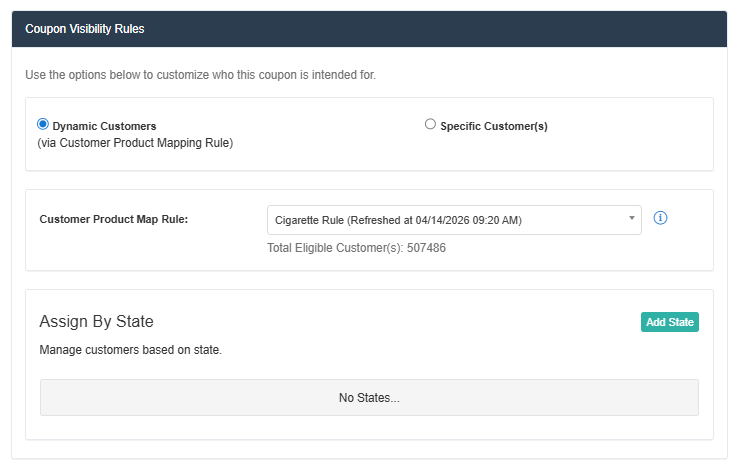Click the instruction text about customizing the coupon
The height and width of the screenshot is (471, 740).
point(200,75)
